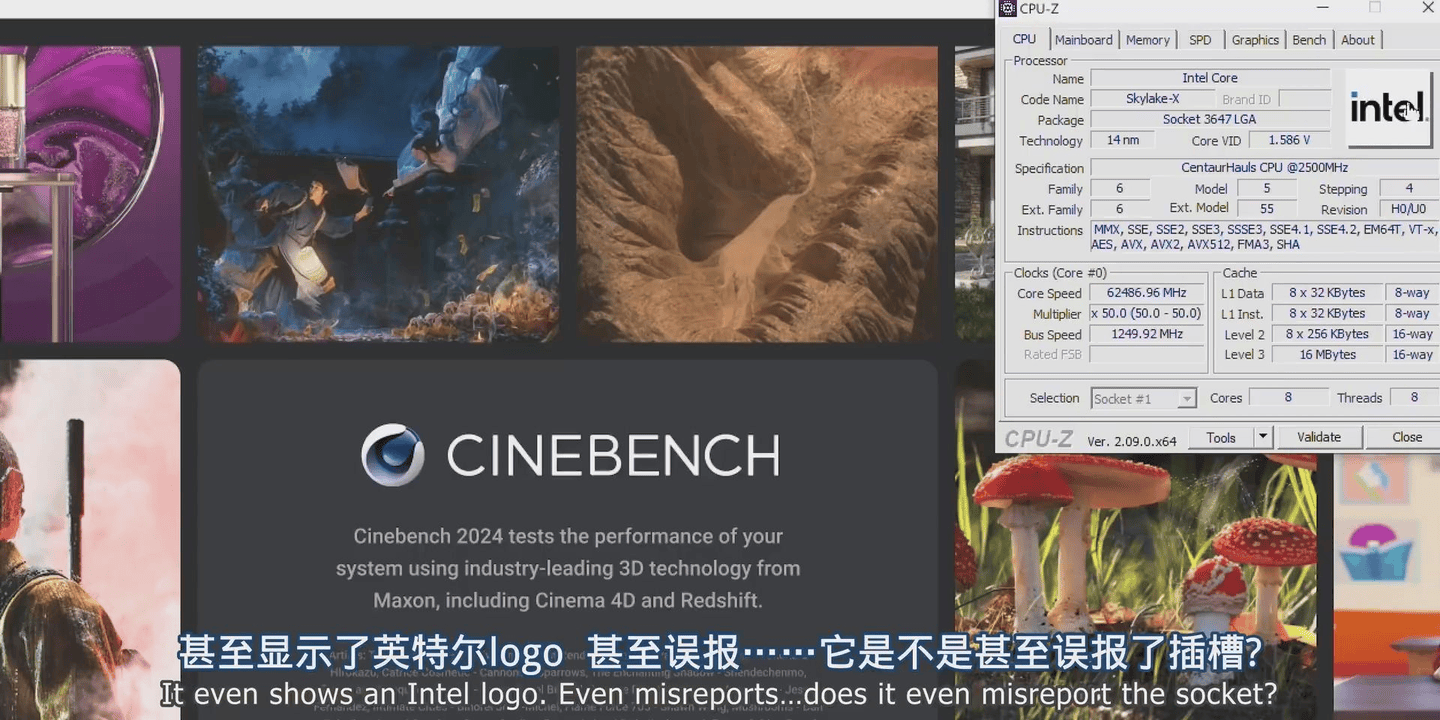Click the night scene with lantern thumbnail
The width and height of the screenshot is (1440, 720).
pyautogui.click(x=377, y=194)
